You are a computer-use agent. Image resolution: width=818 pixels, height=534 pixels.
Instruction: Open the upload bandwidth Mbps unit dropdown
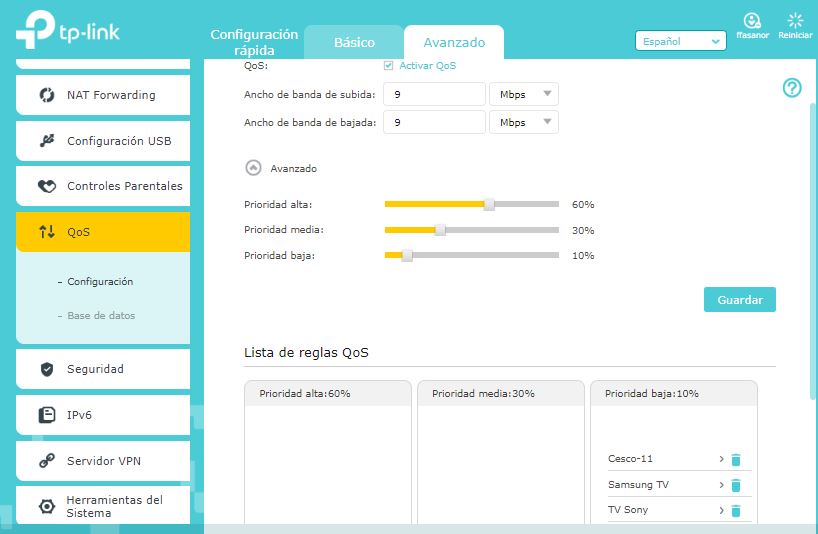point(524,94)
